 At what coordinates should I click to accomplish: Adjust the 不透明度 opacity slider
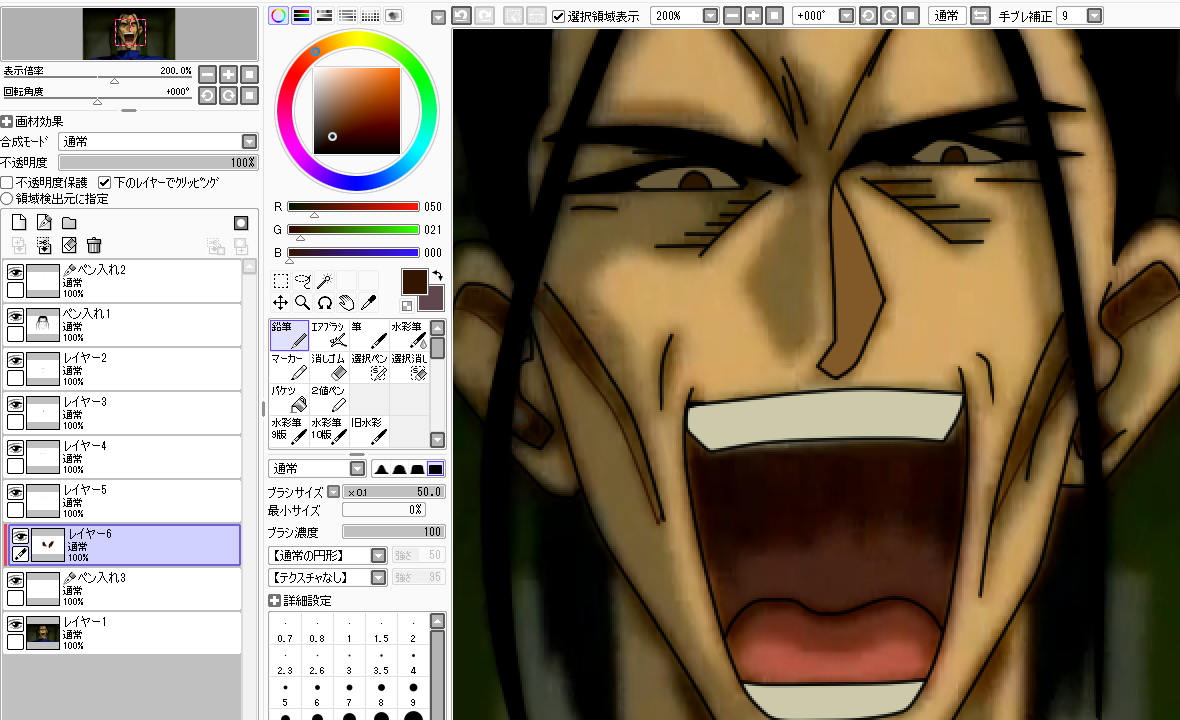[x=158, y=163]
